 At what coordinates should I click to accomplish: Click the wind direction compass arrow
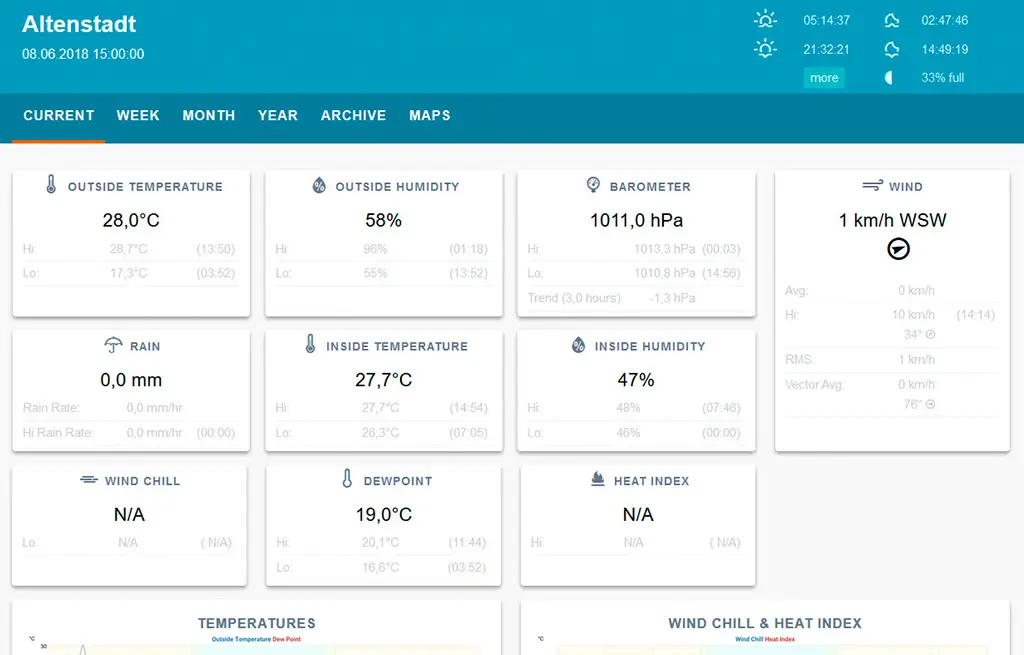[x=898, y=249]
